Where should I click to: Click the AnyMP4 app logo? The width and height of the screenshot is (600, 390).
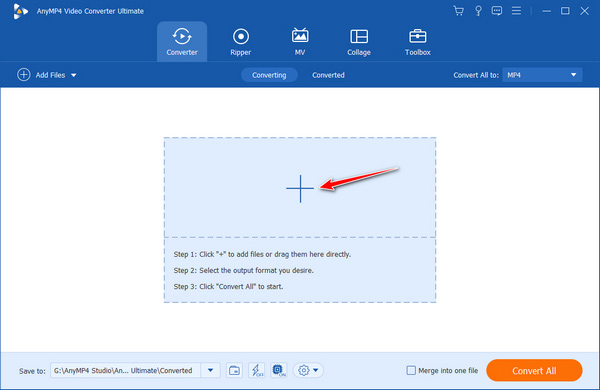click(20, 11)
